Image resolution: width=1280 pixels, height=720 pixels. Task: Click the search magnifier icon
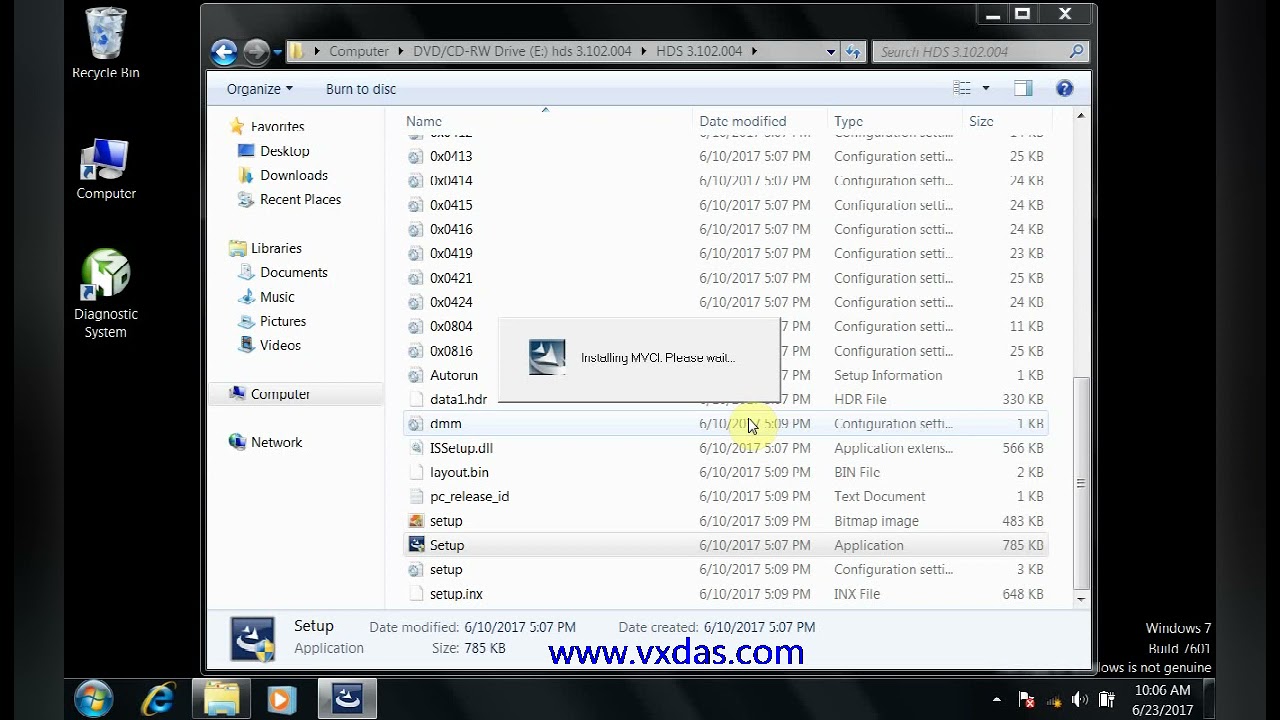tap(1076, 51)
